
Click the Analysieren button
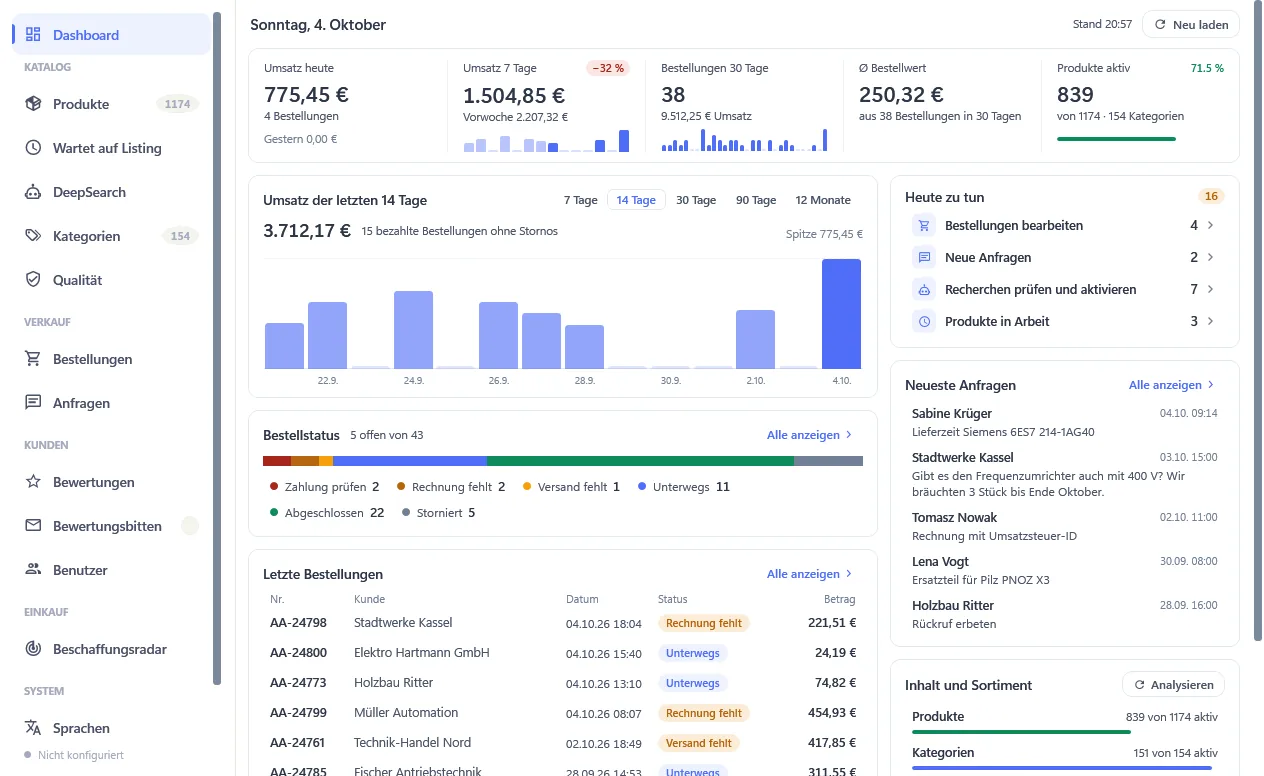tap(1173, 685)
